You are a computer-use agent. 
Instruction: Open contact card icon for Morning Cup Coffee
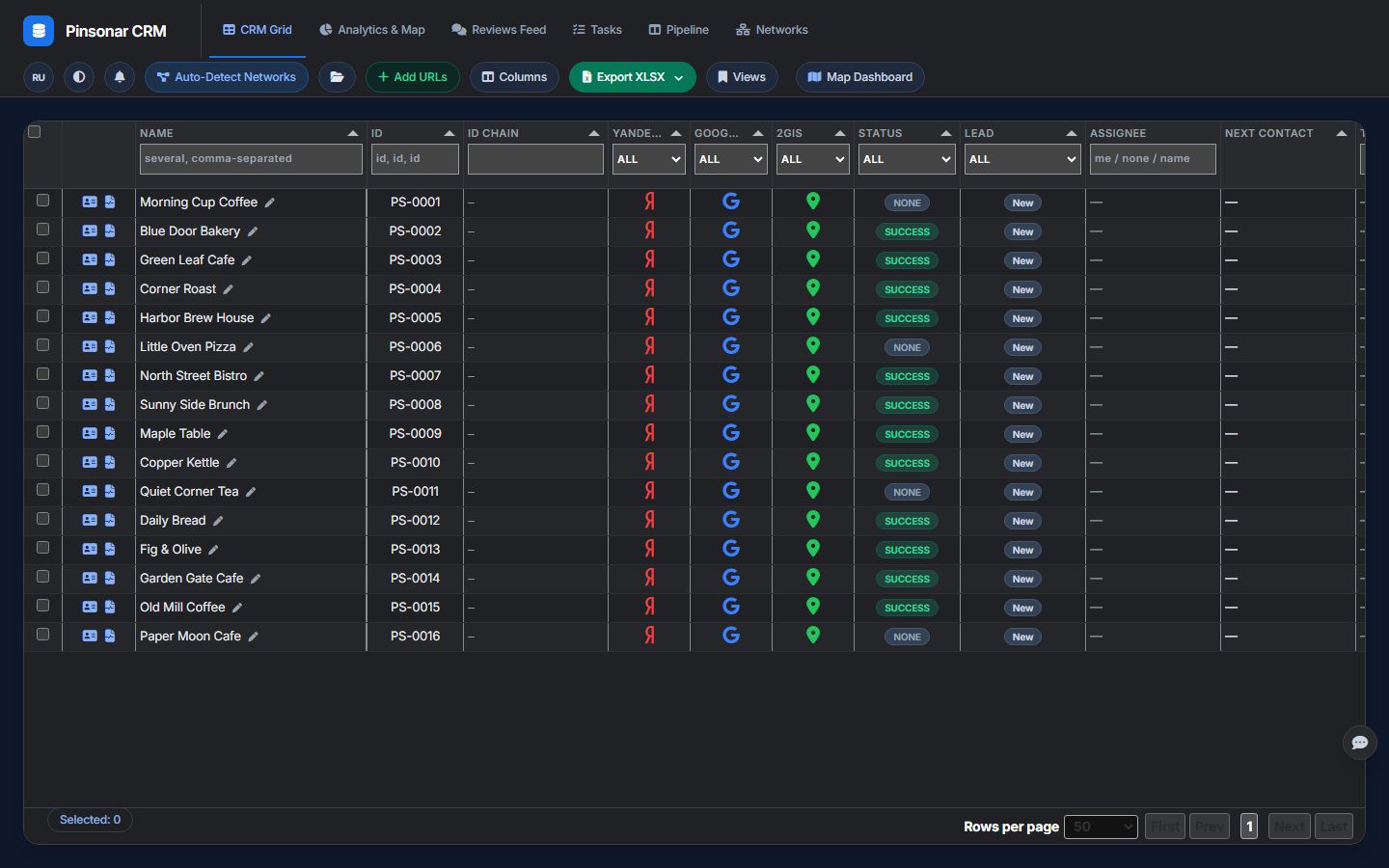point(90,203)
